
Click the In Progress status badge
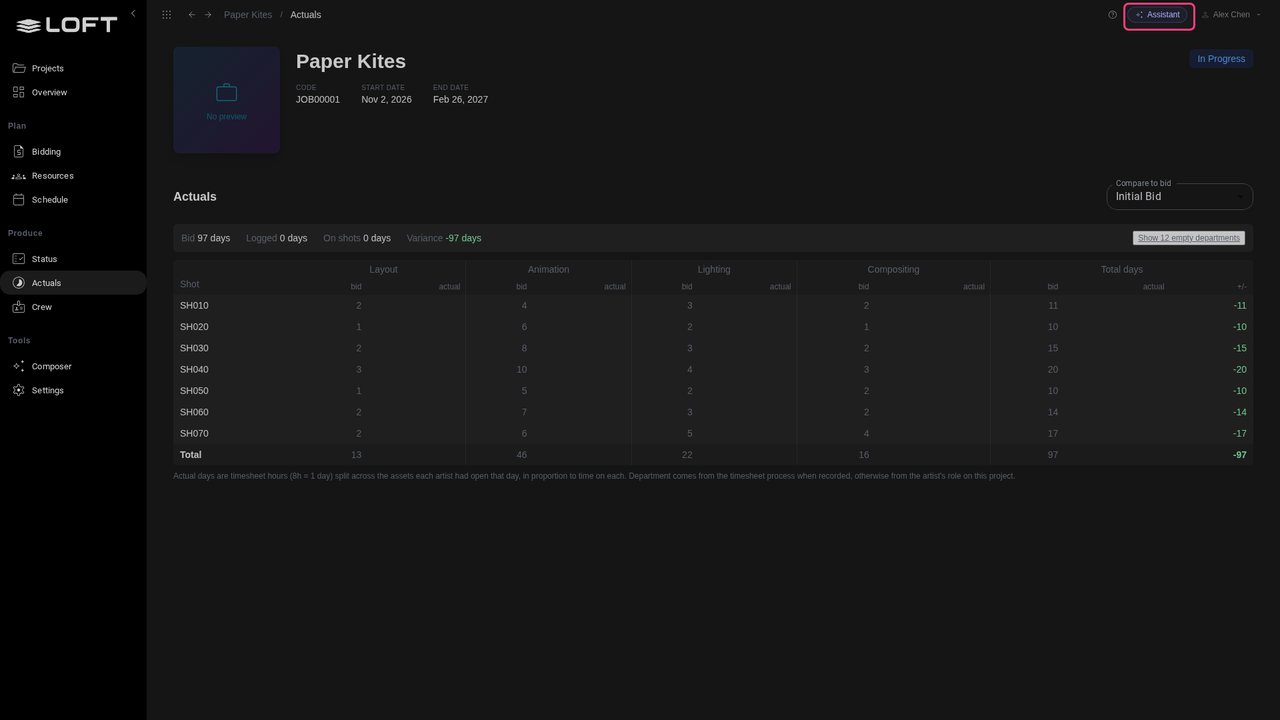[x=1221, y=59]
